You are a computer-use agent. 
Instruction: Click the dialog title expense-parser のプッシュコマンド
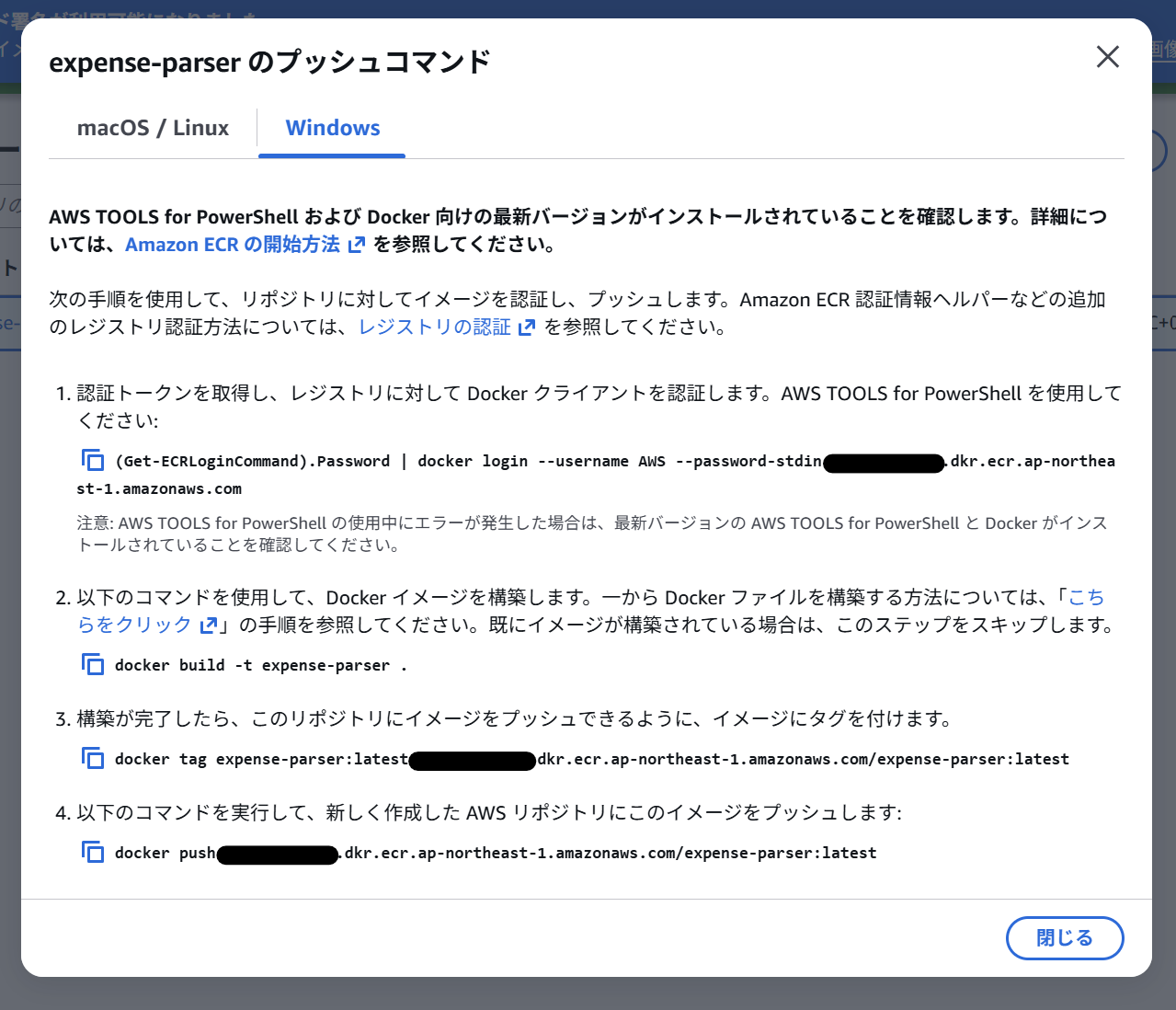click(269, 62)
